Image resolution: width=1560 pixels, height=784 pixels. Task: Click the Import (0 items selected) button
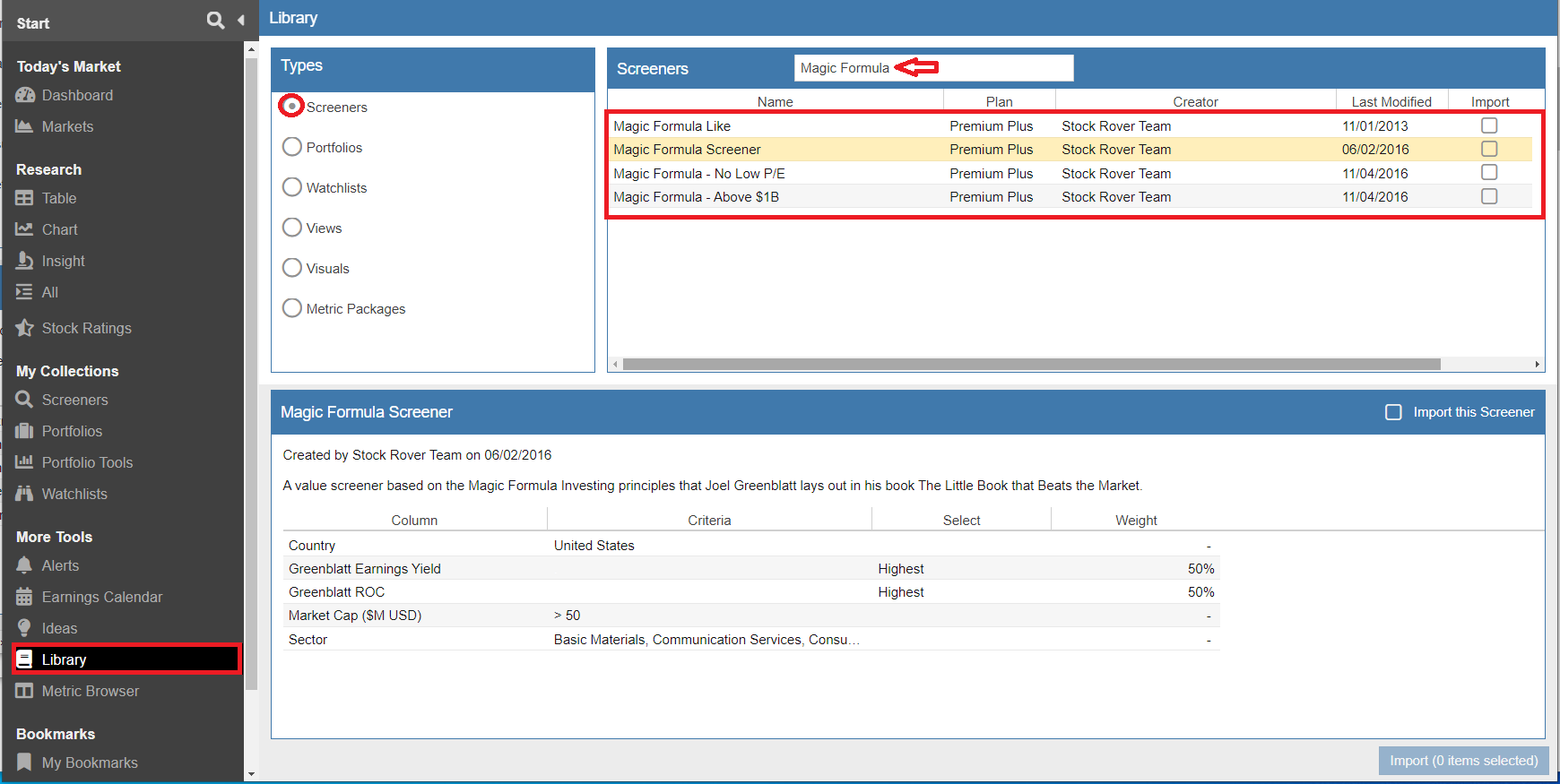[x=1463, y=761]
